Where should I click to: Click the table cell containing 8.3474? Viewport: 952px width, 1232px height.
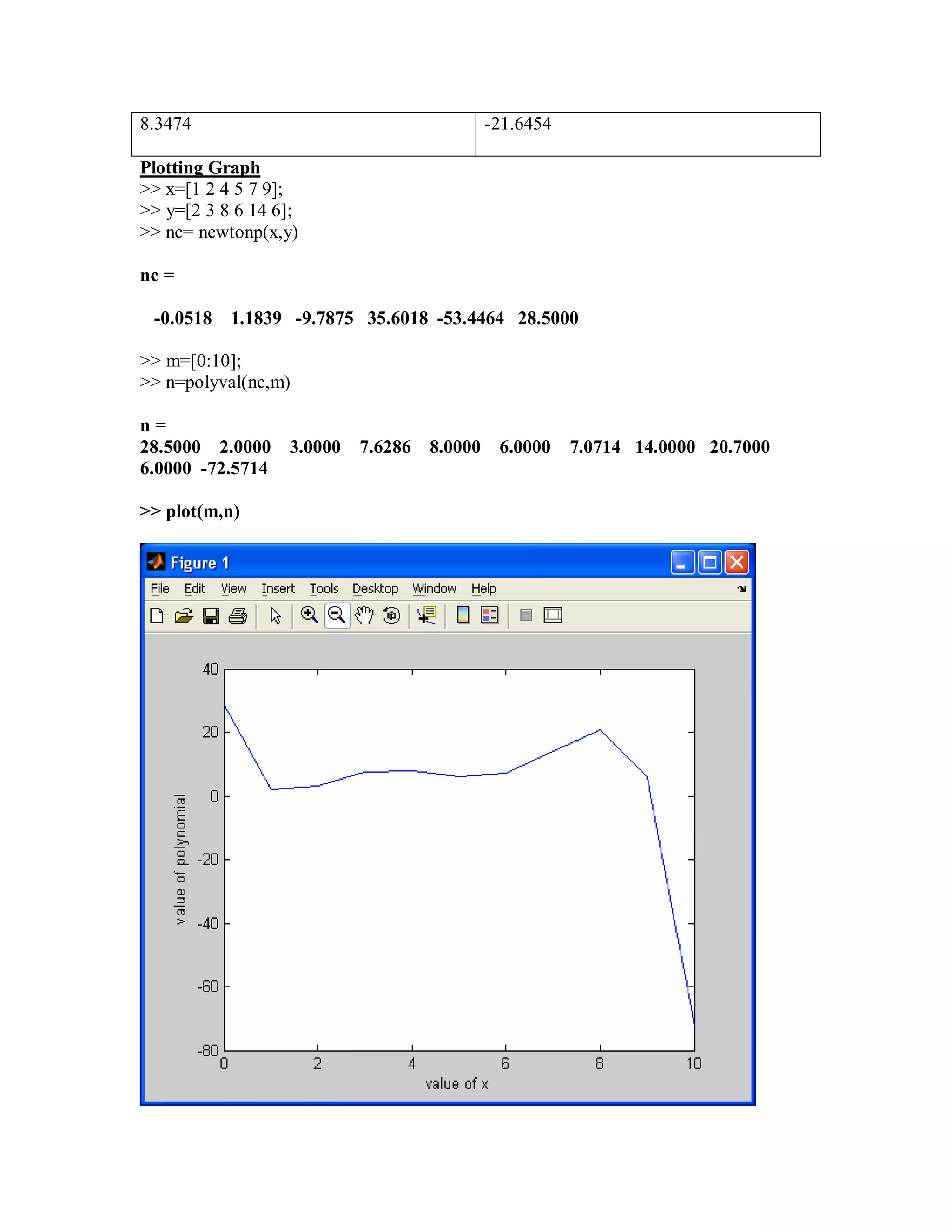coord(304,134)
